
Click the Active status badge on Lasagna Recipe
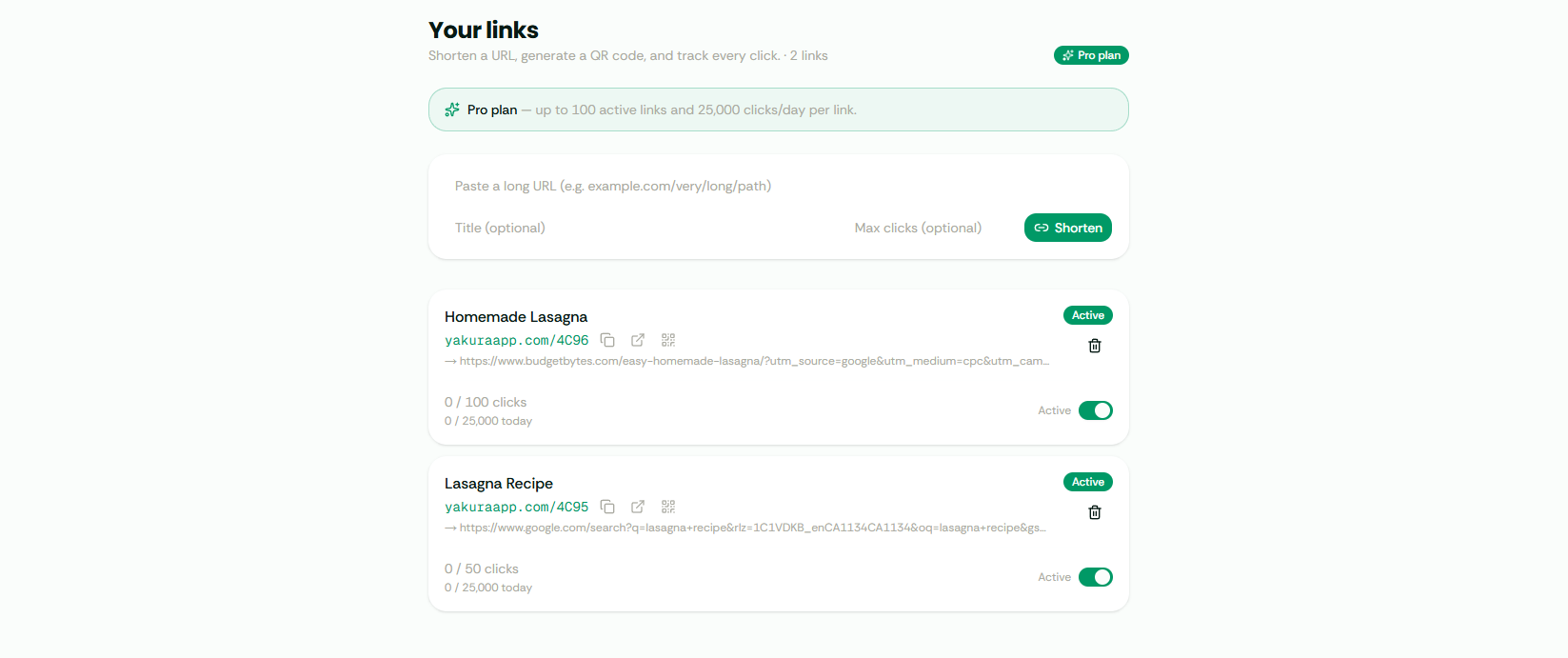click(x=1088, y=482)
